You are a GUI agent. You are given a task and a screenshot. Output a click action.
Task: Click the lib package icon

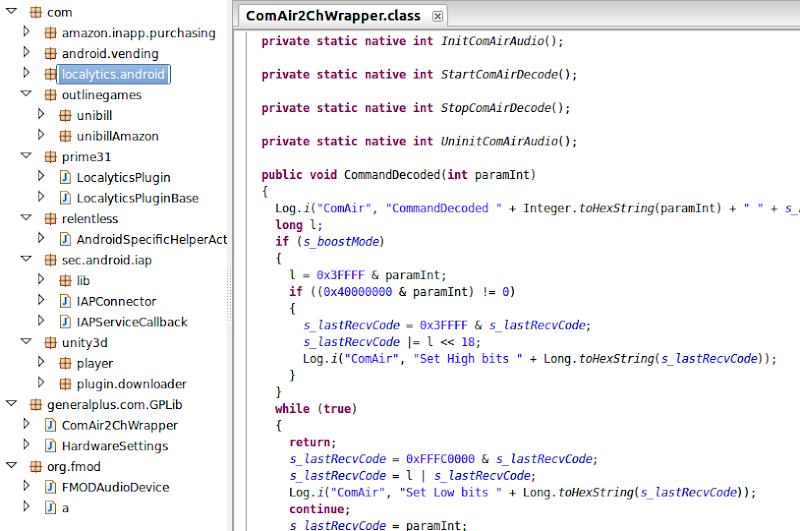65,281
